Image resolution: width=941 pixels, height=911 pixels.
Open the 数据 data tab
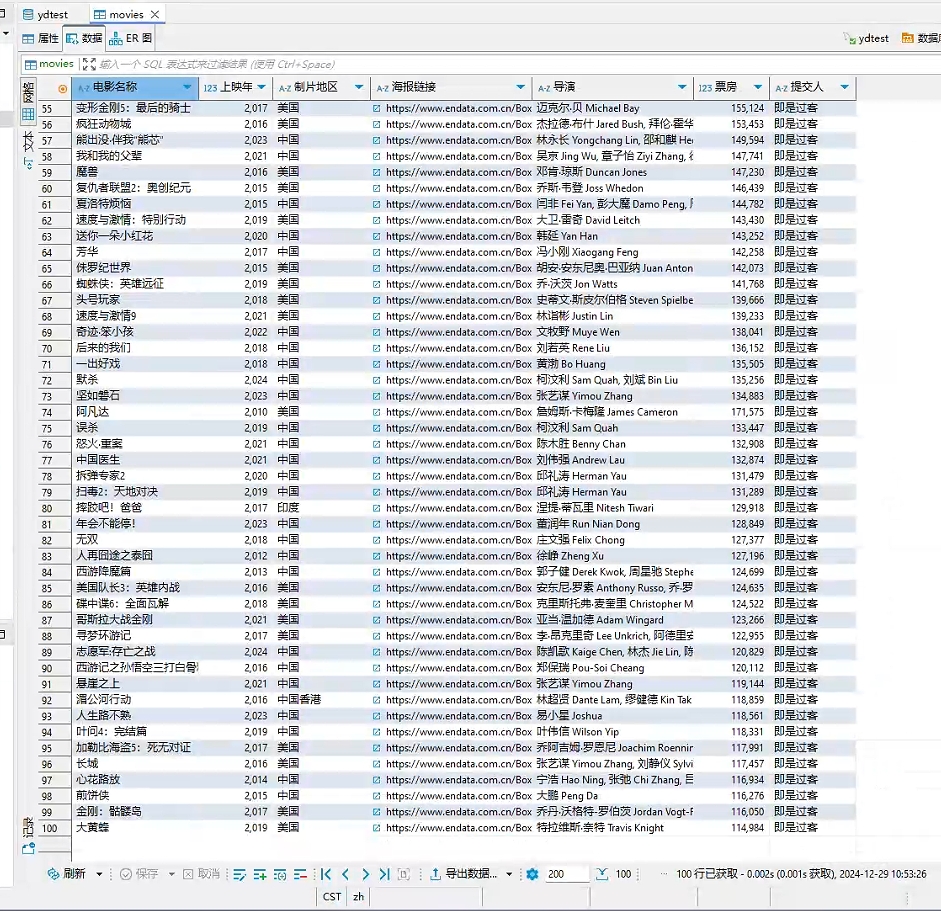85,38
